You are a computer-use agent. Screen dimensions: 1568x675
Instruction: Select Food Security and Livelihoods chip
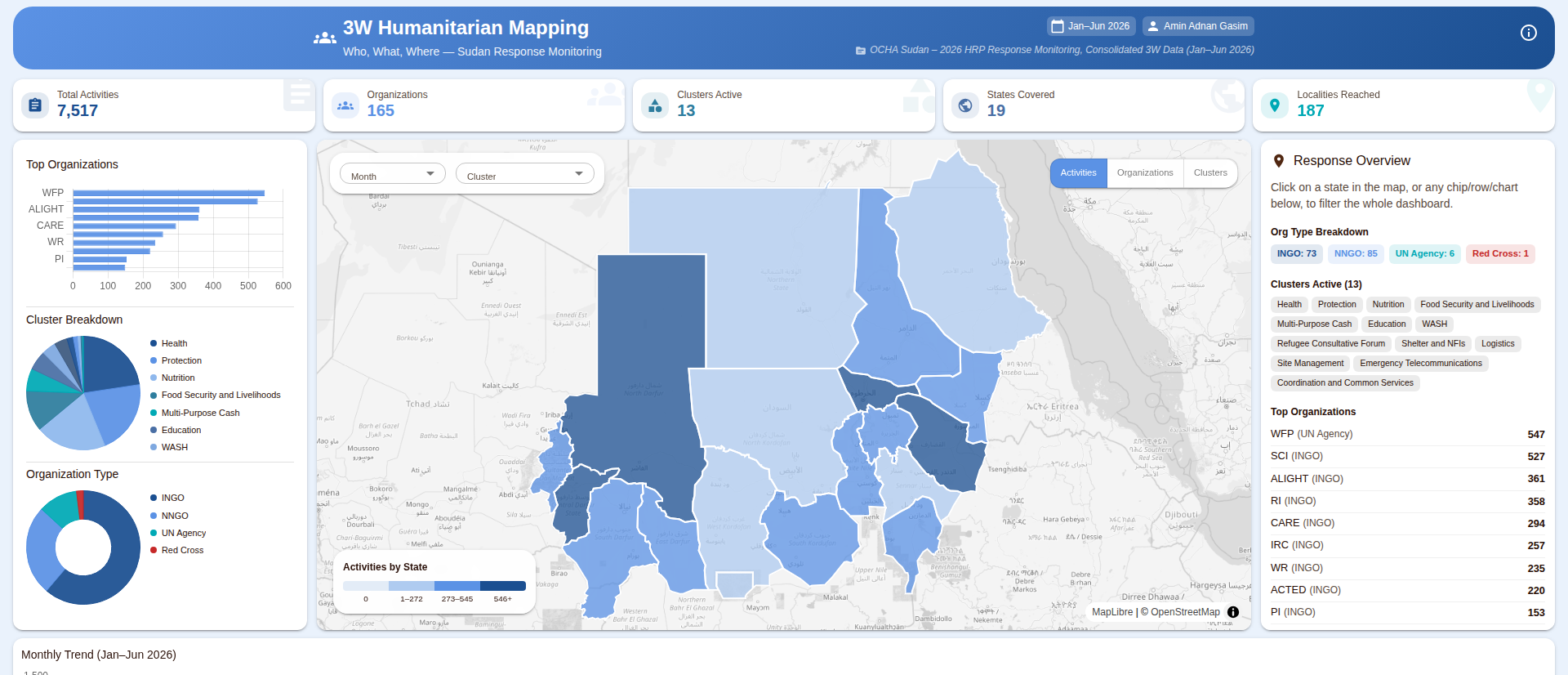[x=1477, y=305]
